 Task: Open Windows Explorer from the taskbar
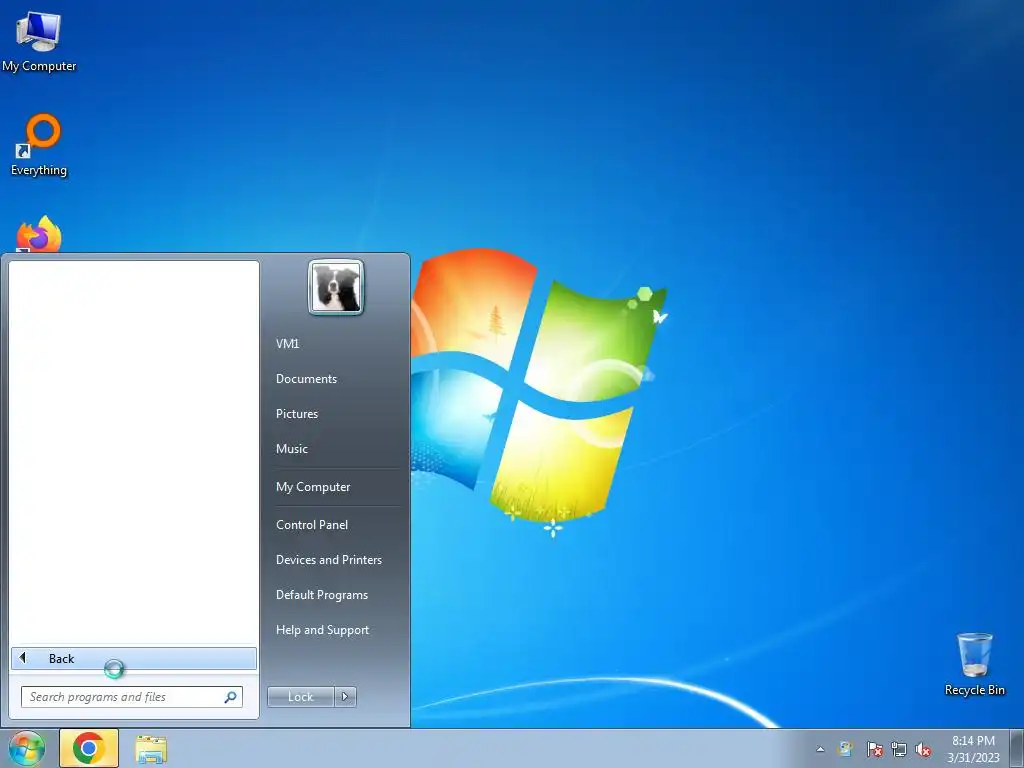pyautogui.click(x=151, y=749)
